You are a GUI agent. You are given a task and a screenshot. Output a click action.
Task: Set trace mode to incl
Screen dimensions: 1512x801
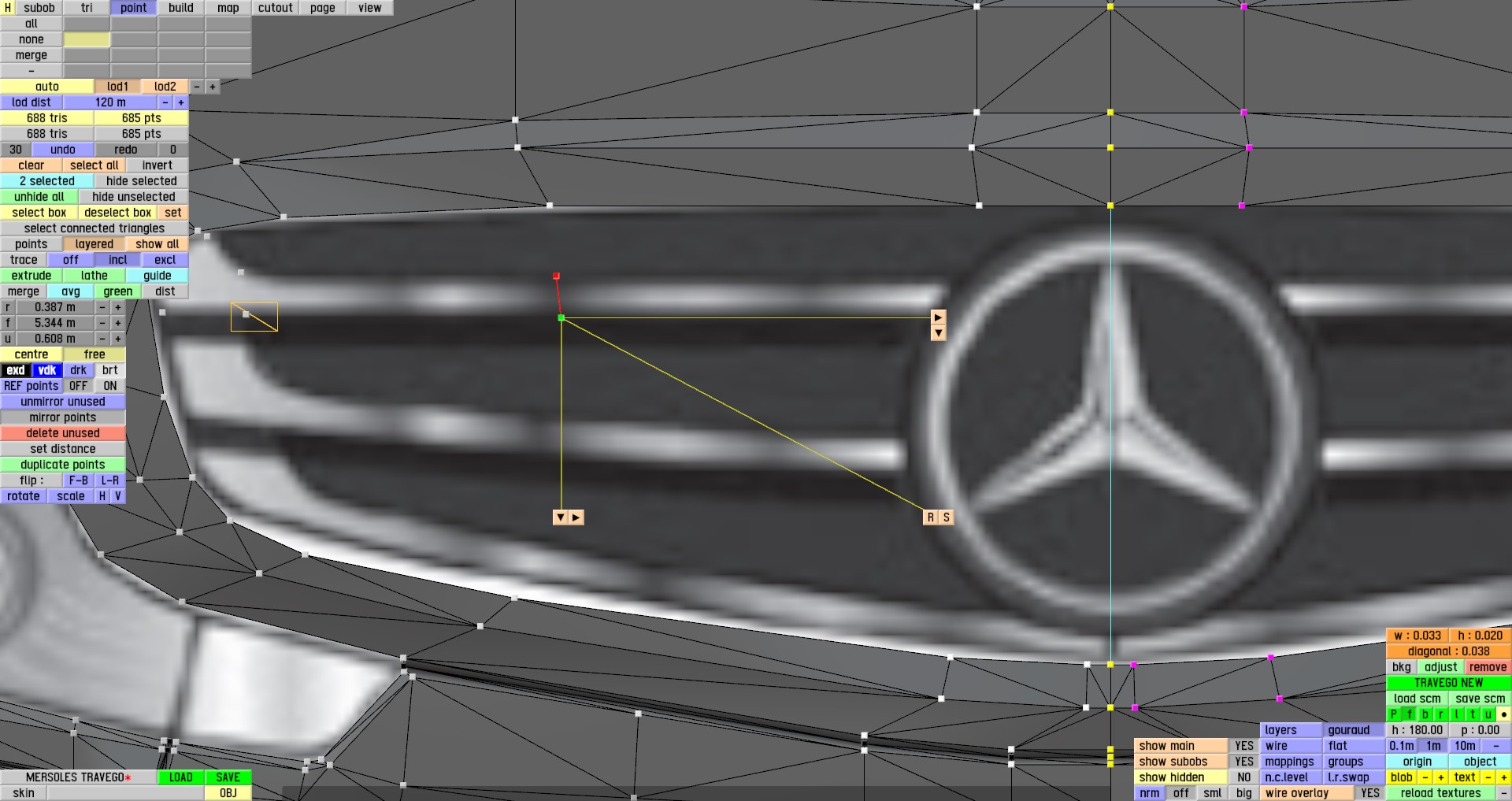click(118, 260)
